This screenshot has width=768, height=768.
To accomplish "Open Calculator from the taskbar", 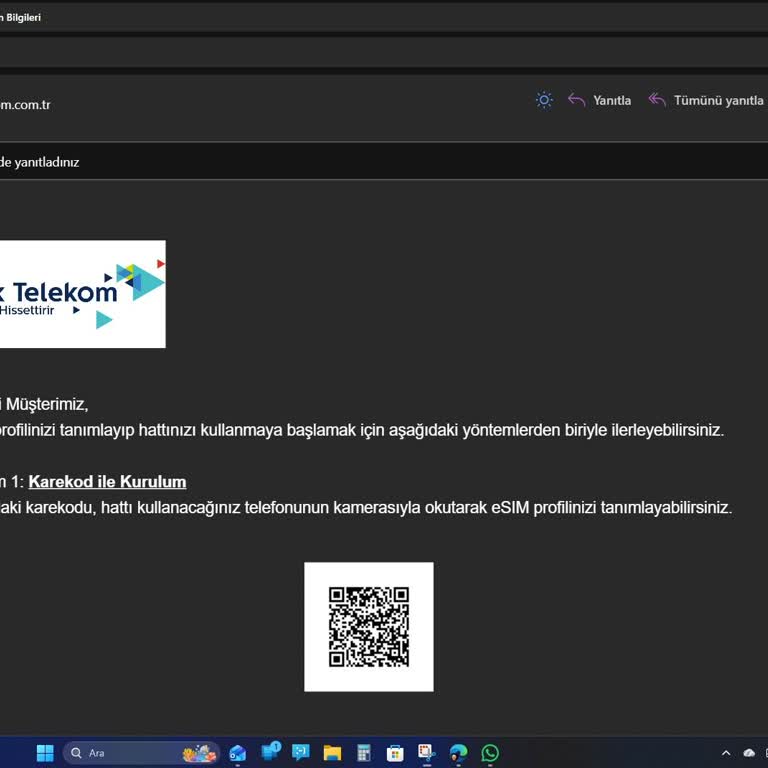I will pyautogui.click(x=363, y=753).
